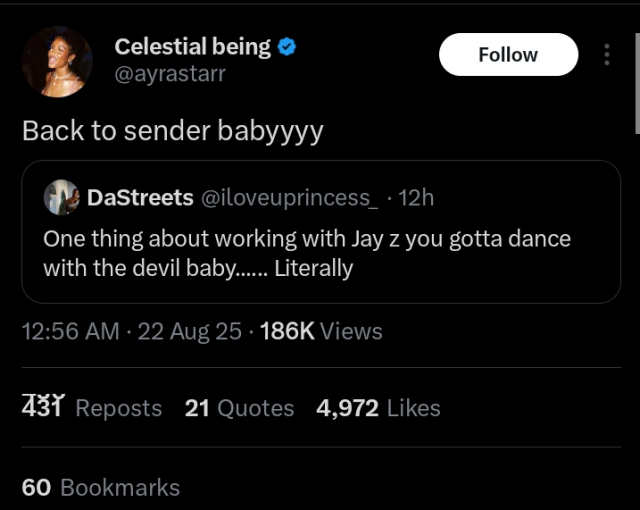Click the 12h timestamp on quoted post
The image size is (640, 510).
(416, 197)
